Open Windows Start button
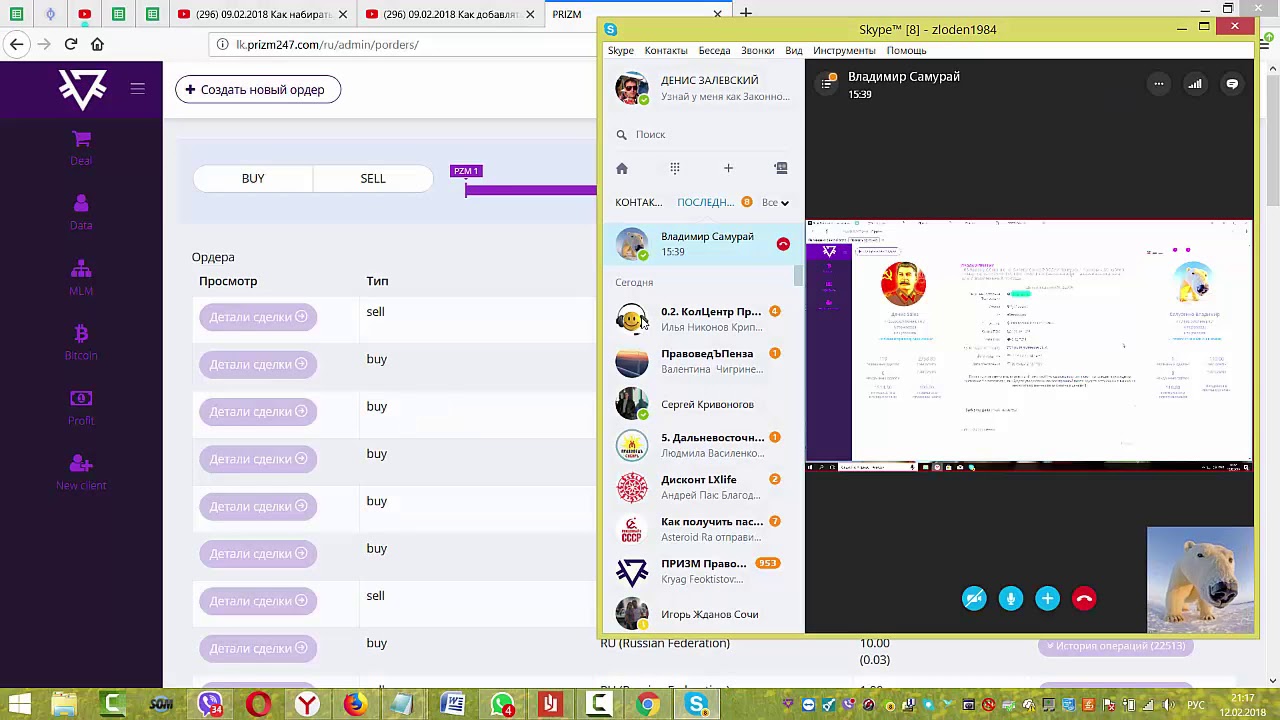The width and height of the screenshot is (1280, 720). click(20, 705)
